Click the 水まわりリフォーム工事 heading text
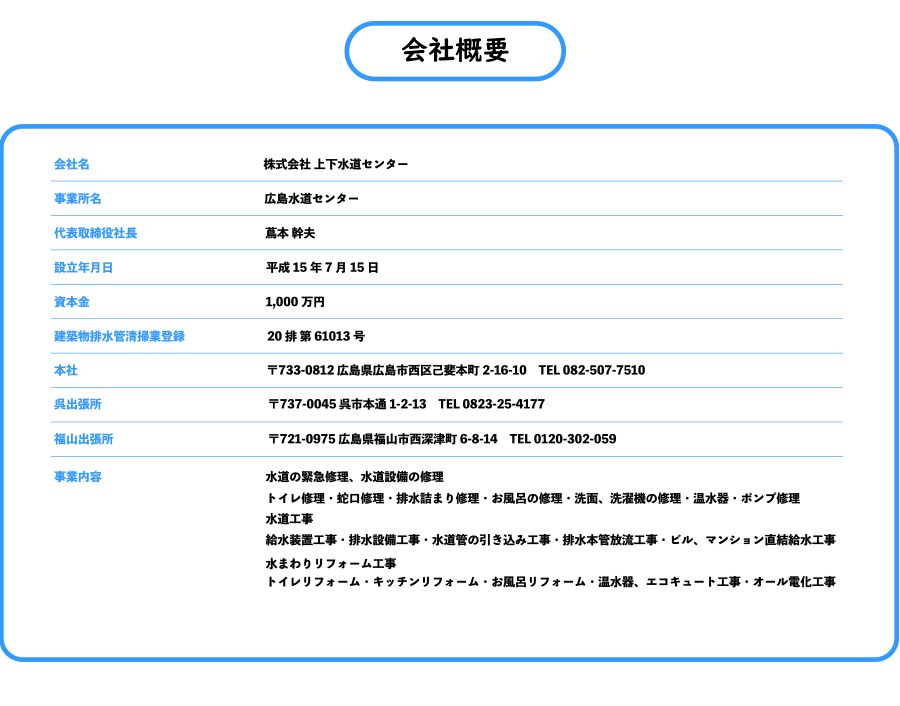 tap(331, 563)
